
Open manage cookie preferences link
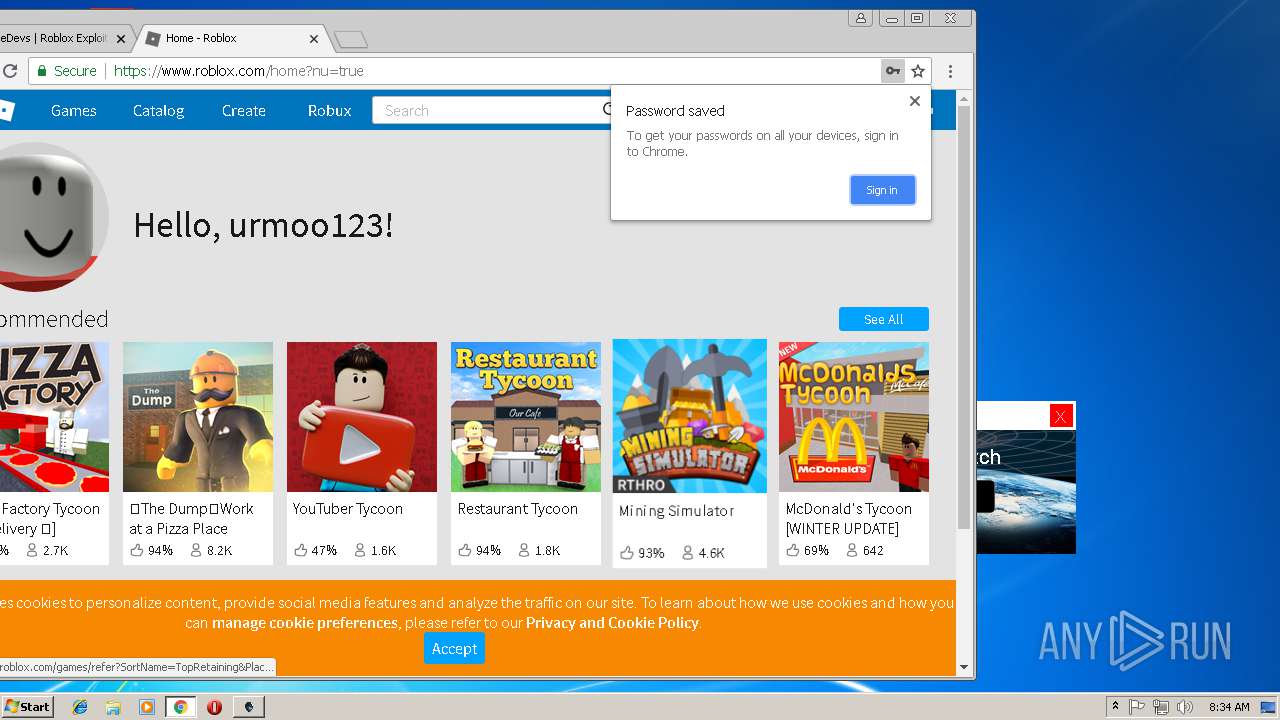pos(305,623)
